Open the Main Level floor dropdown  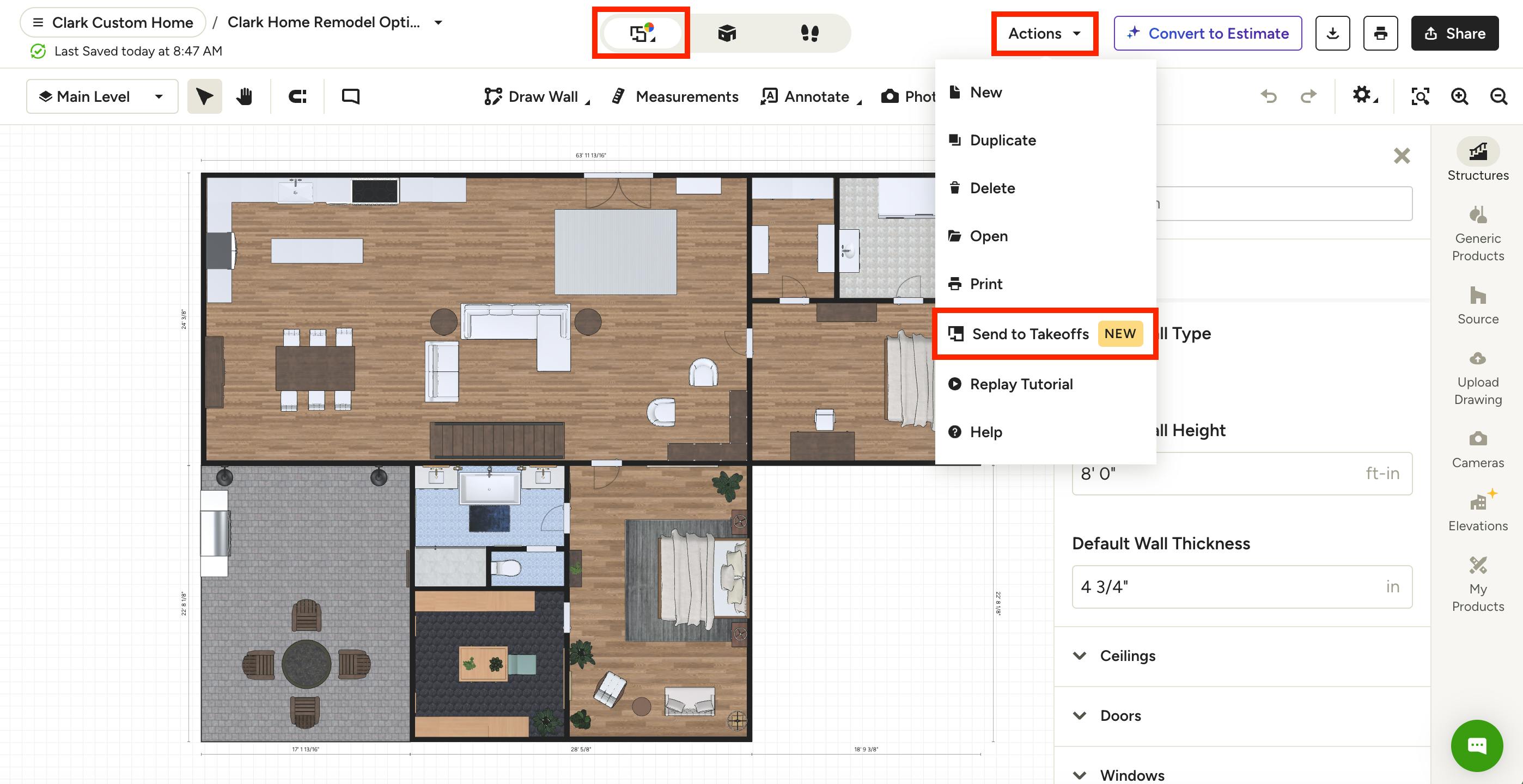[102, 96]
